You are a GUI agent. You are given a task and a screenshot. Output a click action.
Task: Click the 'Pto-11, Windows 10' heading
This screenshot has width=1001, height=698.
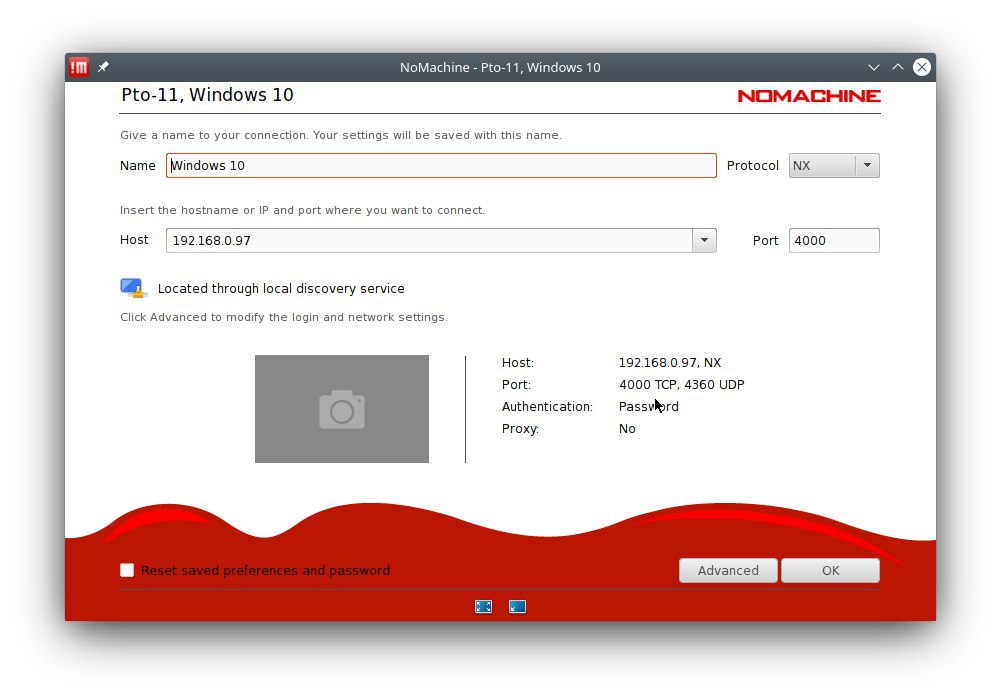coord(207,95)
